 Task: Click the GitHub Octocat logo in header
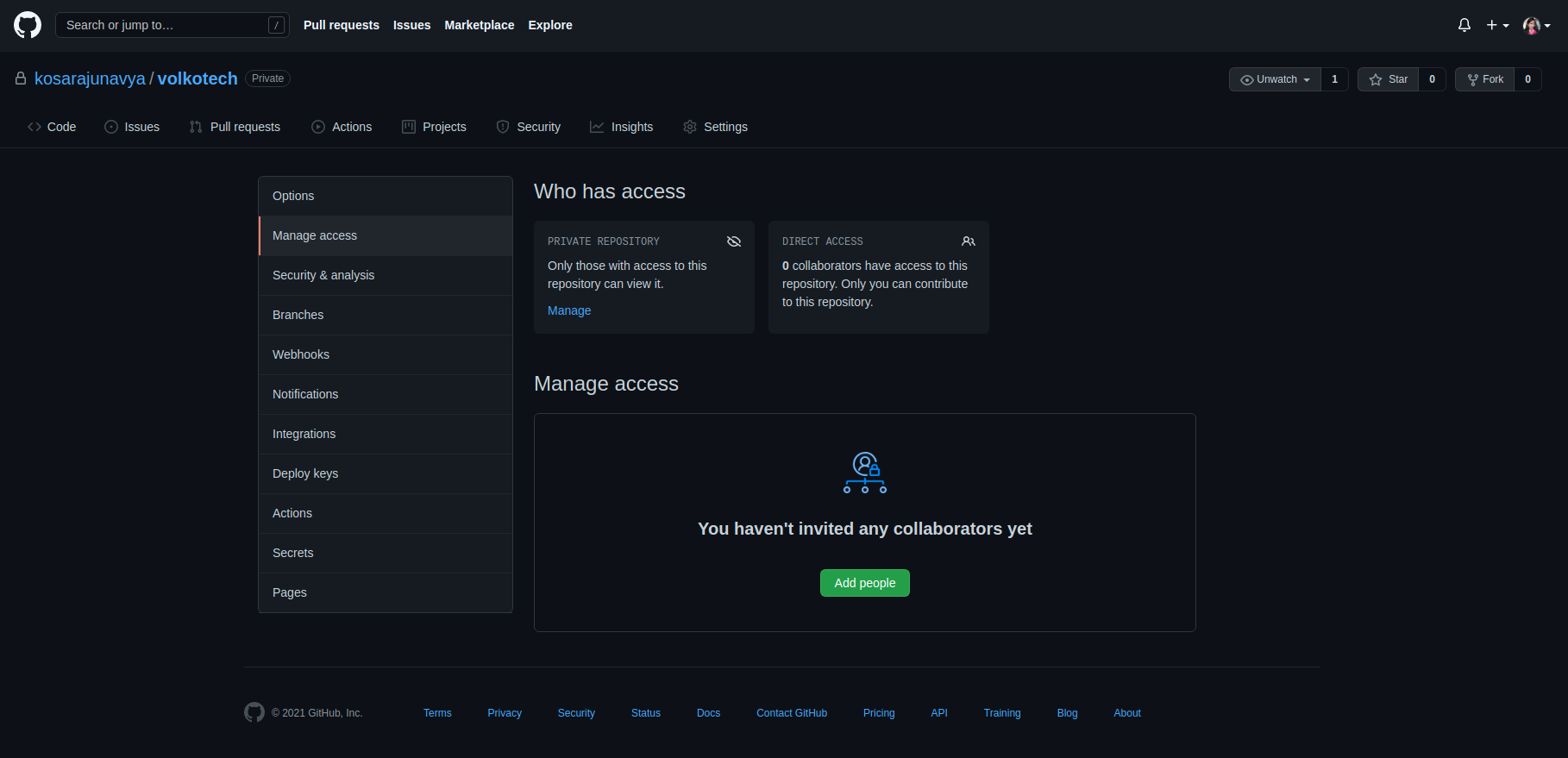[x=28, y=25]
